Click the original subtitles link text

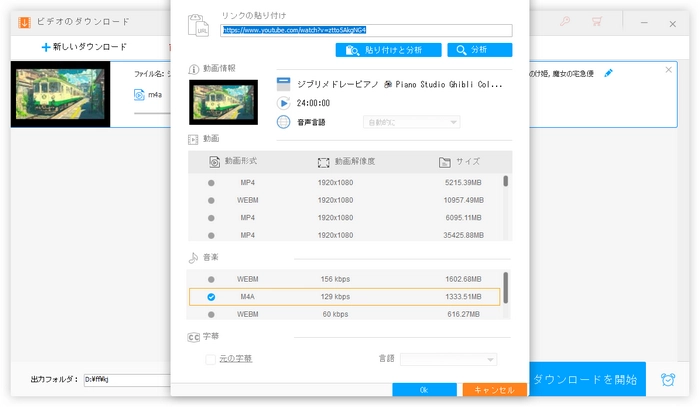236,359
